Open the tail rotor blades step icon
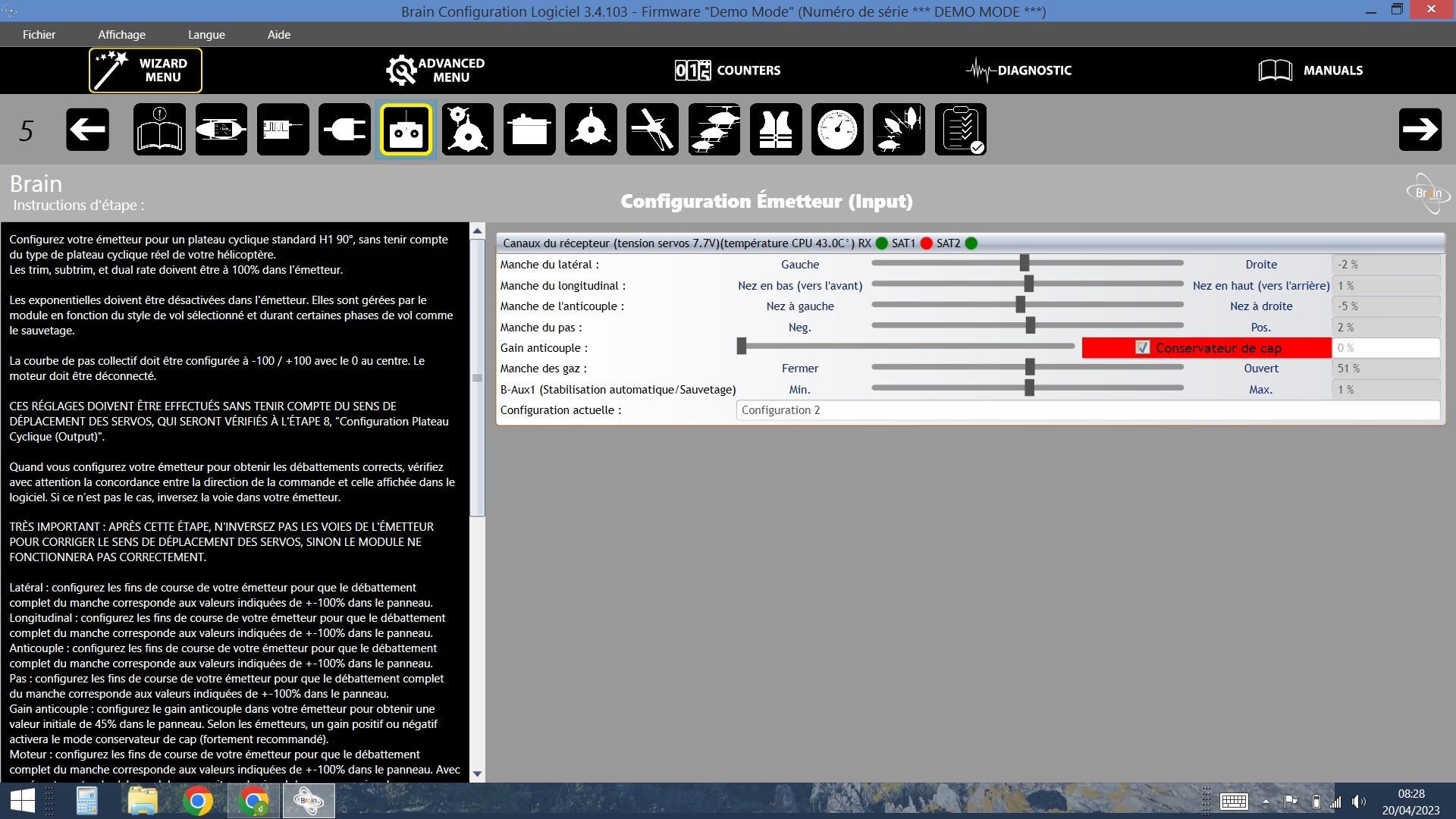Image resolution: width=1456 pixels, height=819 pixels. [652, 130]
